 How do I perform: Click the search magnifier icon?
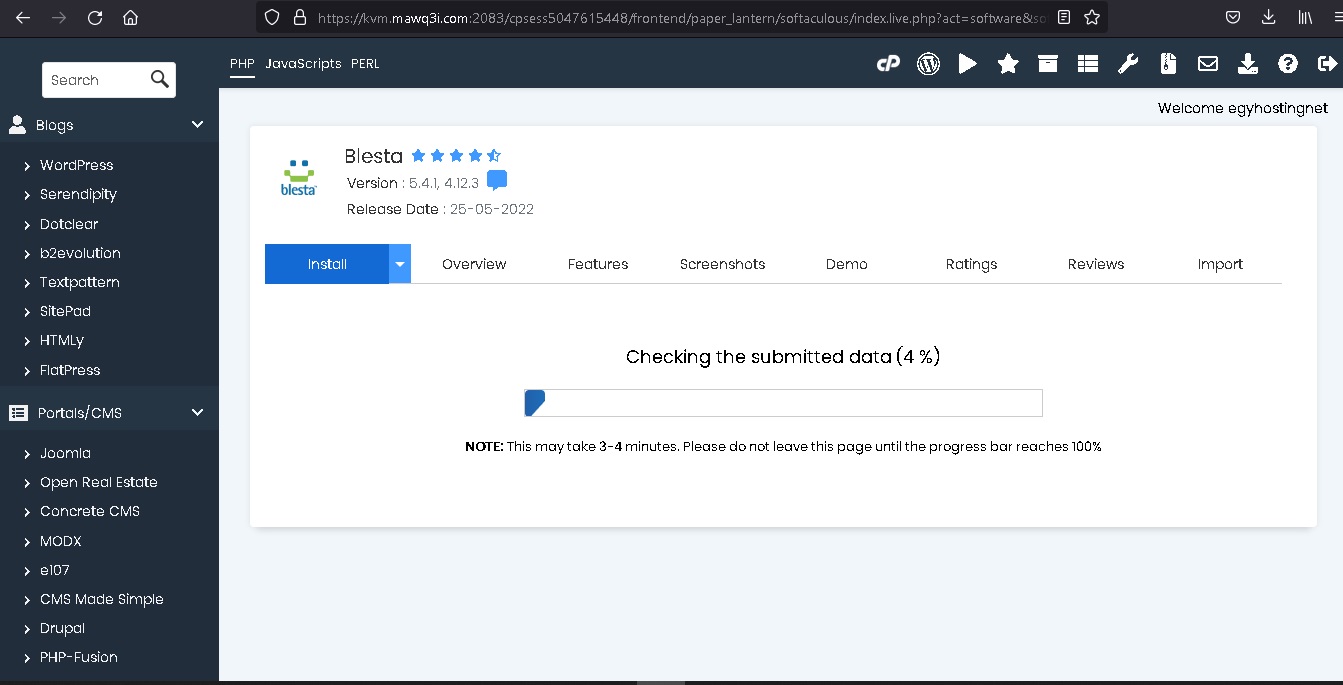[160, 80]
